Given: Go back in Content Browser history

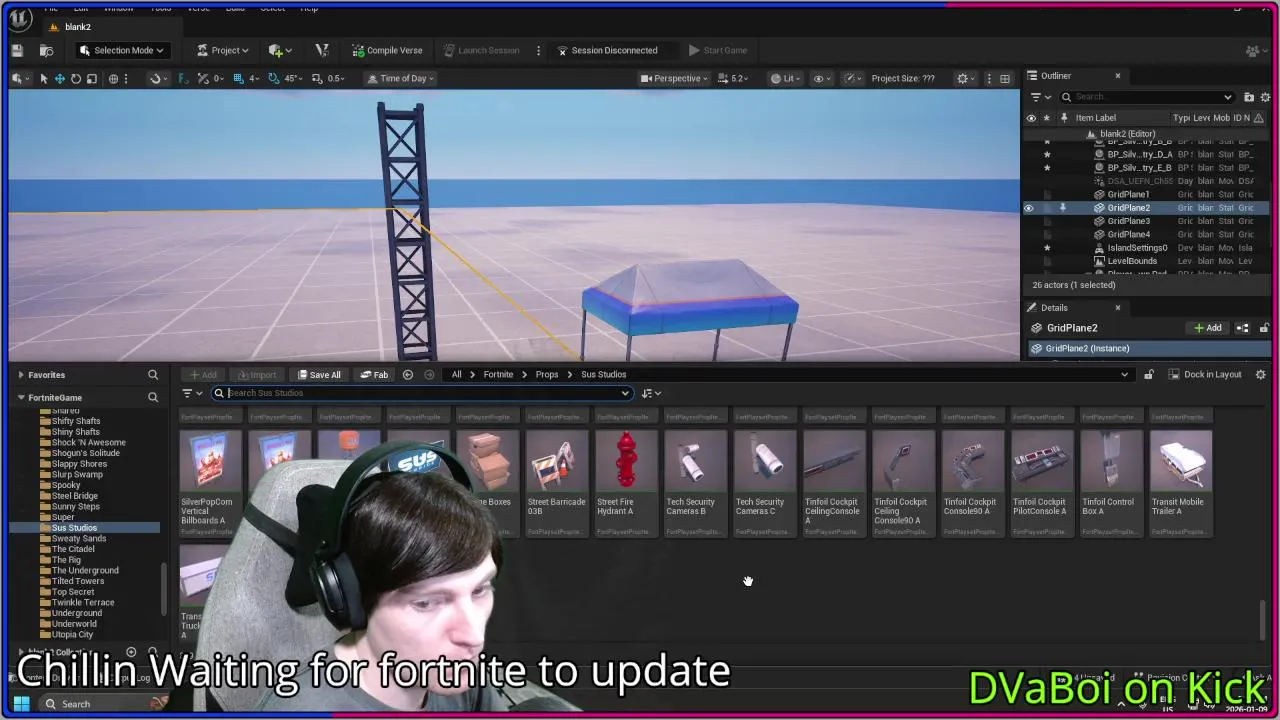Looking at the screenshot, I should [x=408, y=375].
